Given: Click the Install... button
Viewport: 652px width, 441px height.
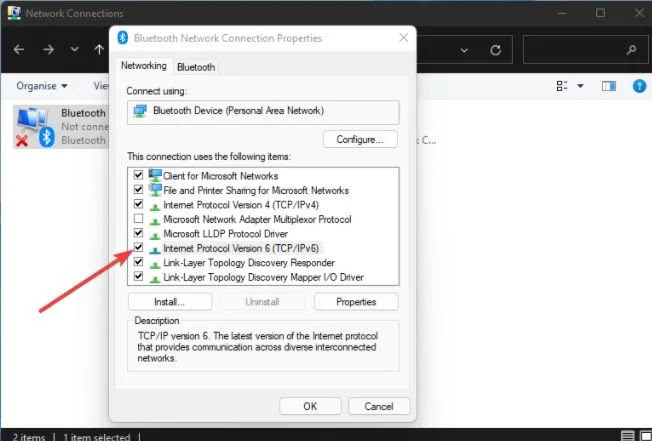Looking at the screenshot, I should click(x=170, y=302).
